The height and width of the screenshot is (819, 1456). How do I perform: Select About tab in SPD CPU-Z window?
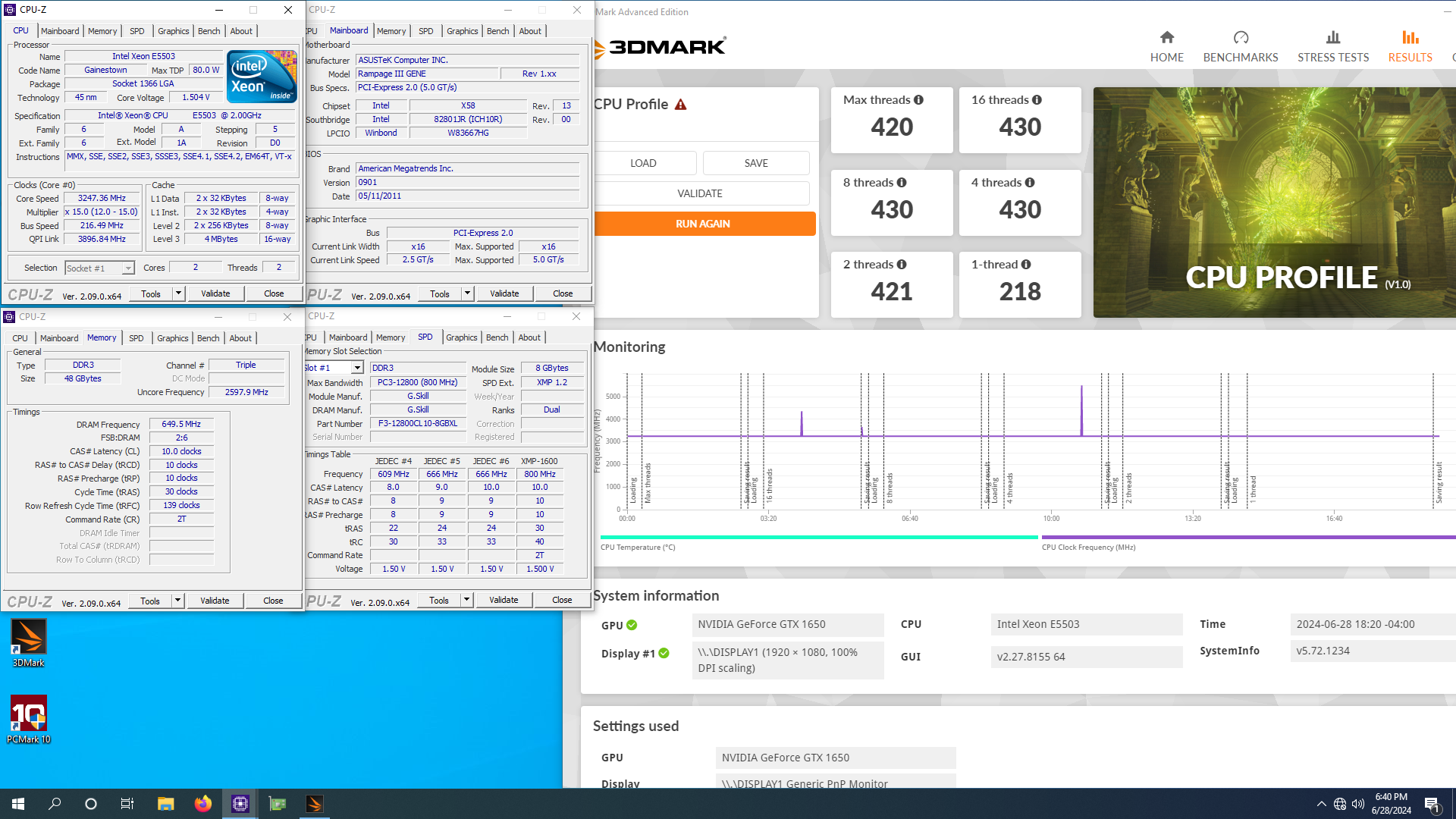[x=529, y=337]
